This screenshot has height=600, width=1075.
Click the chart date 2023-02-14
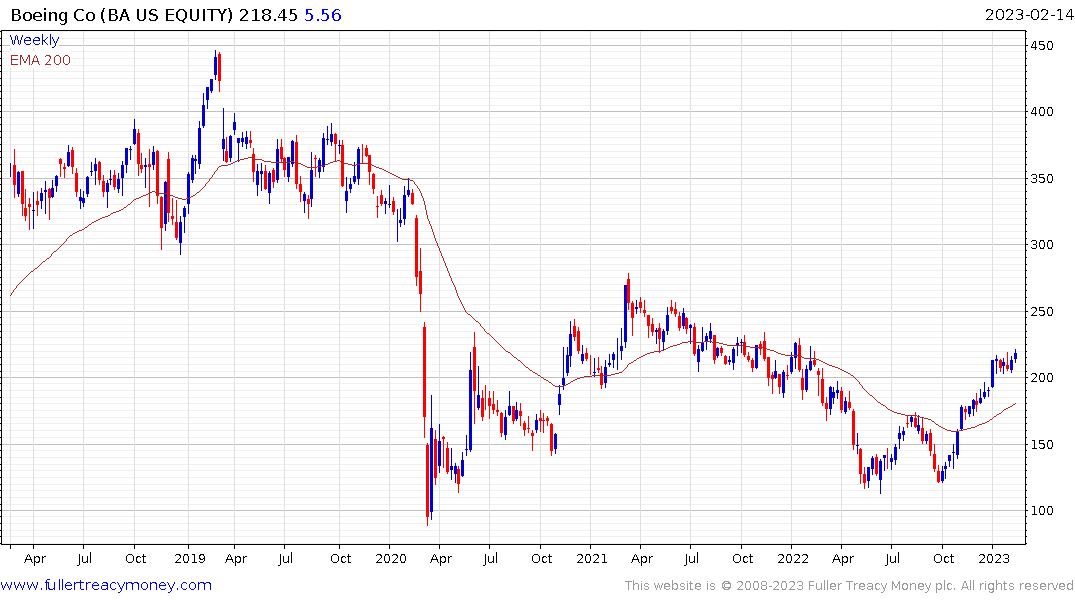1029,15
